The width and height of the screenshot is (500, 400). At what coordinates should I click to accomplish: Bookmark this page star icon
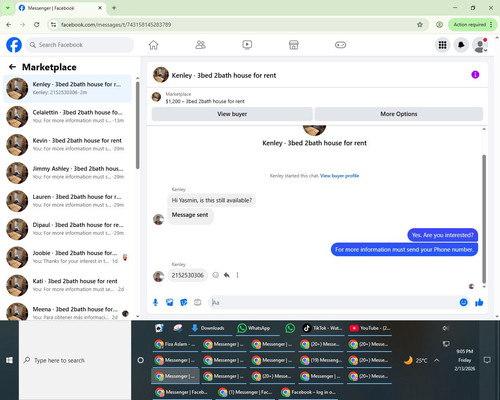[x=420, y=24]
